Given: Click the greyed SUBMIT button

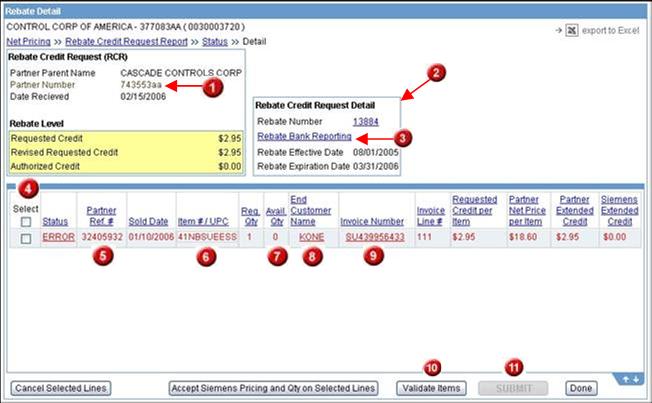Looking at the screenshot, I should click(x=513, y=388).
